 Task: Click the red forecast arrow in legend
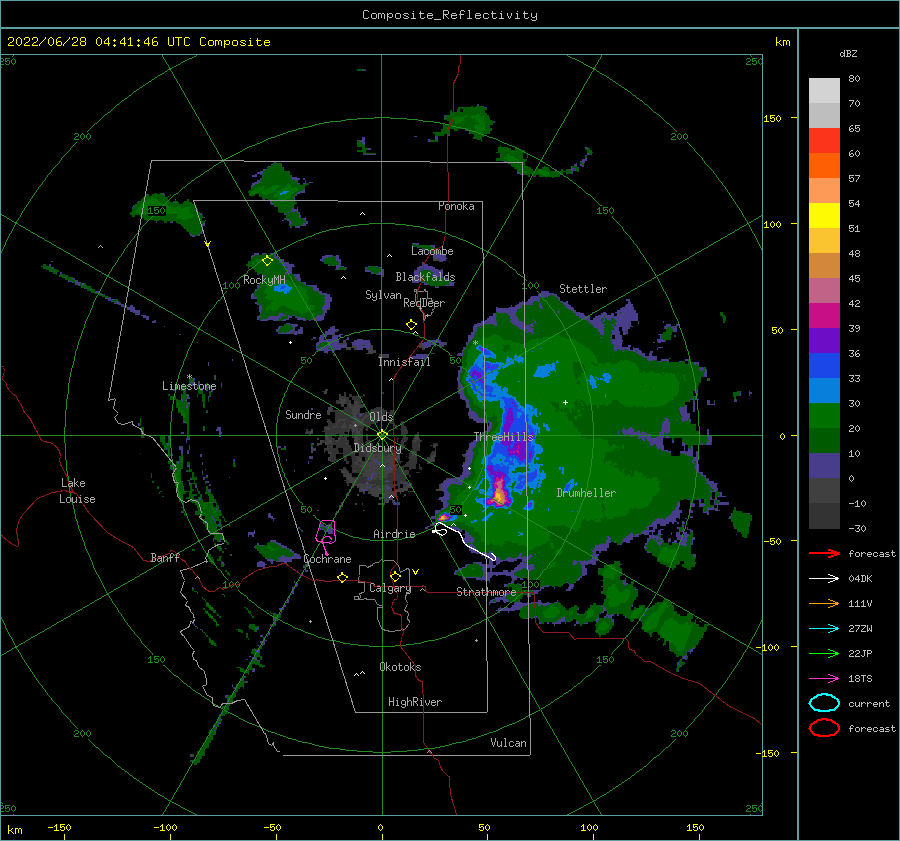click(x=824, y=553)
